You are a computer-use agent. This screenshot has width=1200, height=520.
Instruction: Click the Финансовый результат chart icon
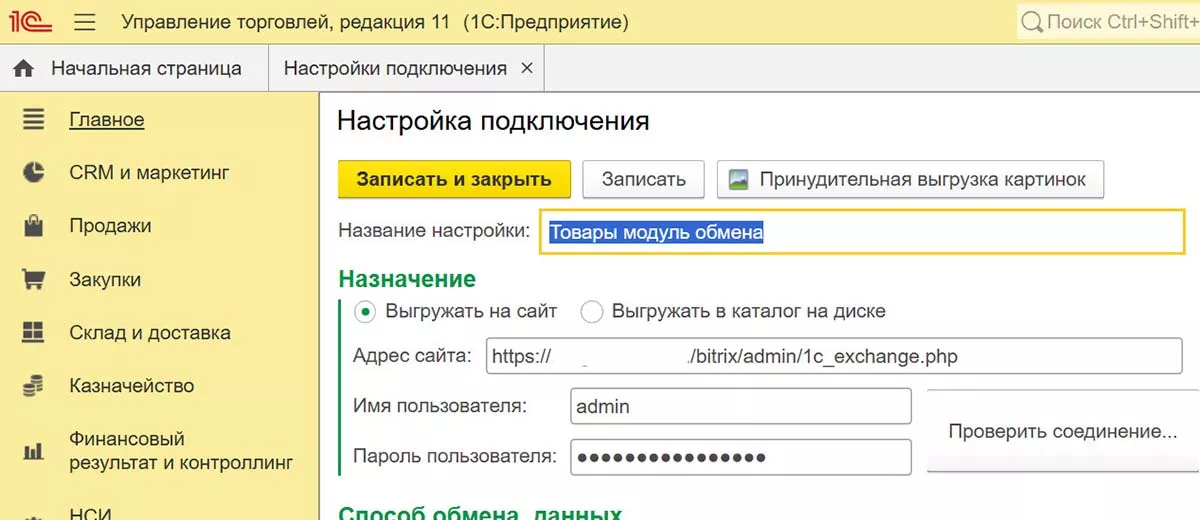tap(34, 451)
